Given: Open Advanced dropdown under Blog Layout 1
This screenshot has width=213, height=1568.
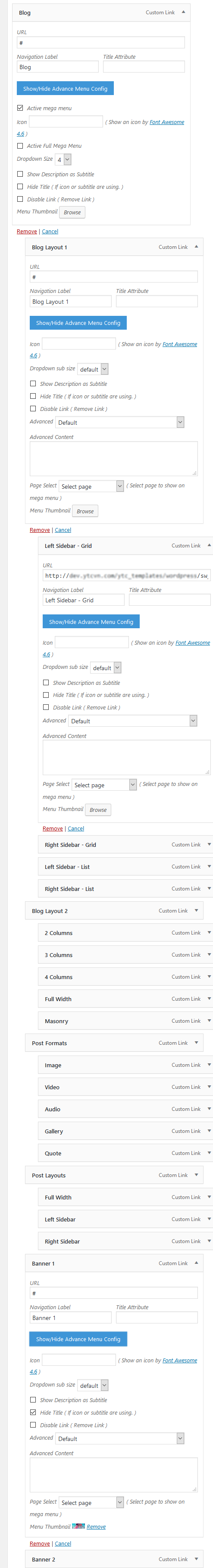Looking at the screenshot, I should (x=119, y=423).
